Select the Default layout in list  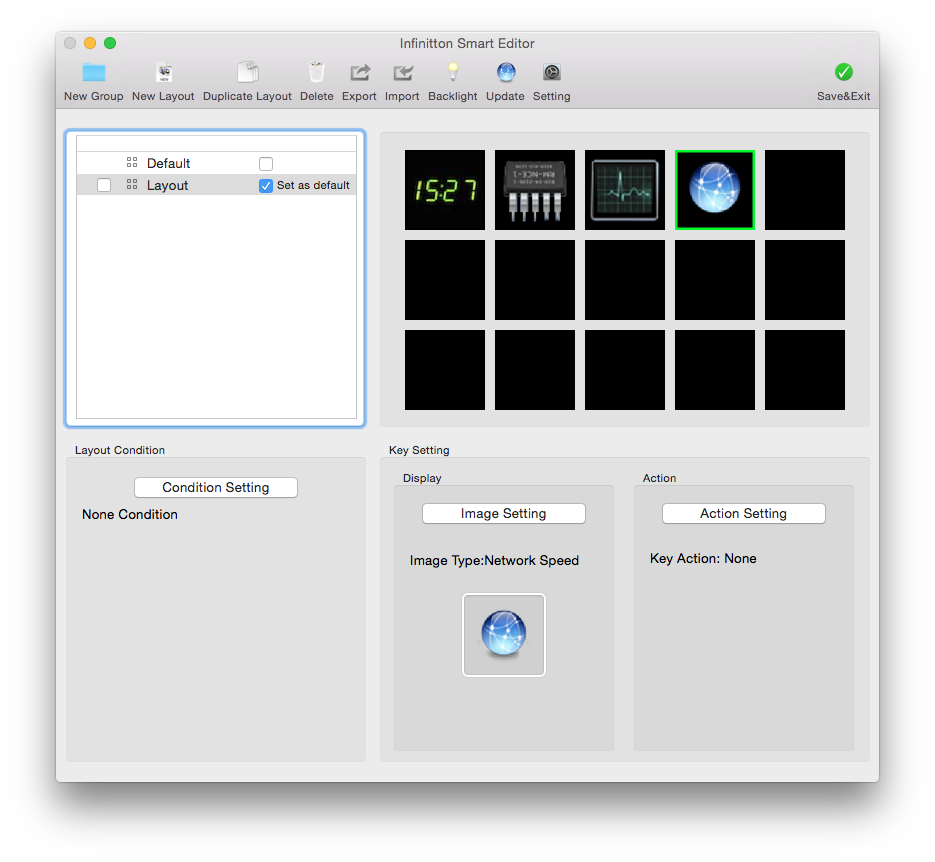168,164
